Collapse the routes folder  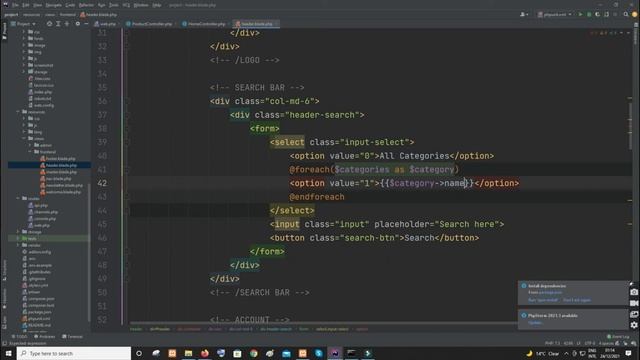click(18, 198)
